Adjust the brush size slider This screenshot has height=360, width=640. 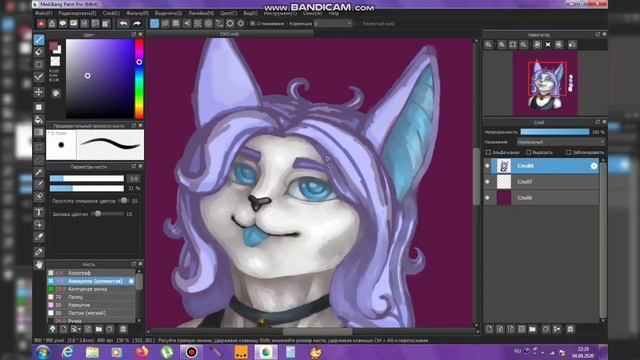[x=87, y=178]
